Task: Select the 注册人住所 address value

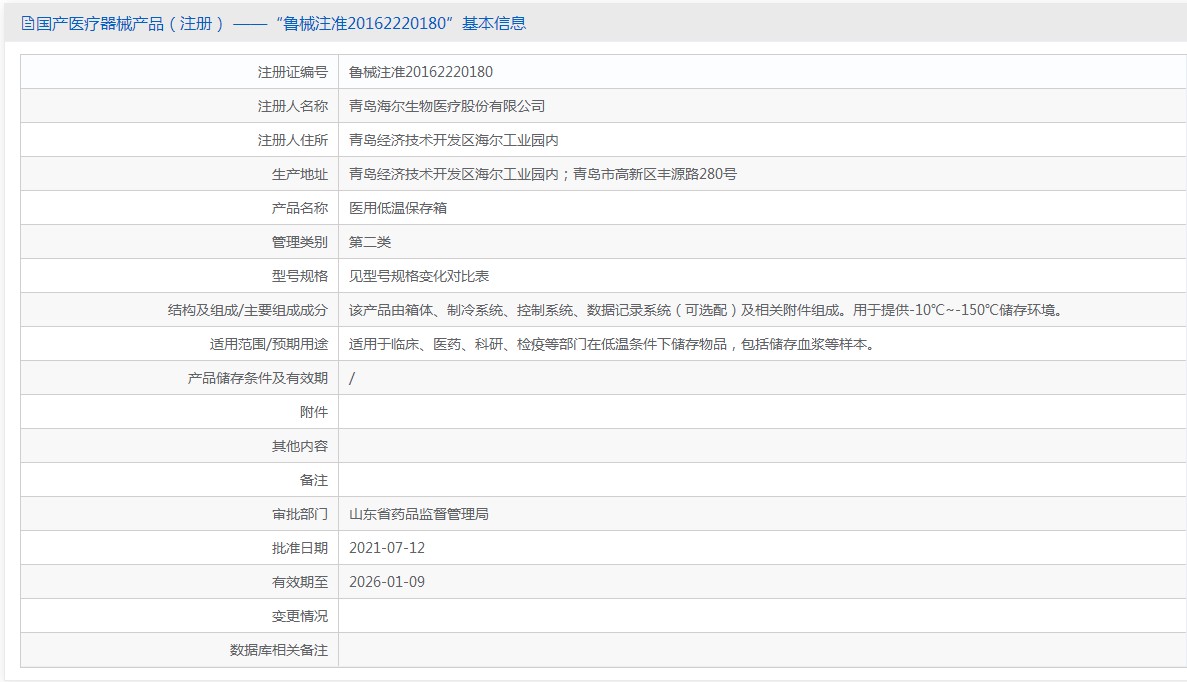Action: click(x=453, y=140)
